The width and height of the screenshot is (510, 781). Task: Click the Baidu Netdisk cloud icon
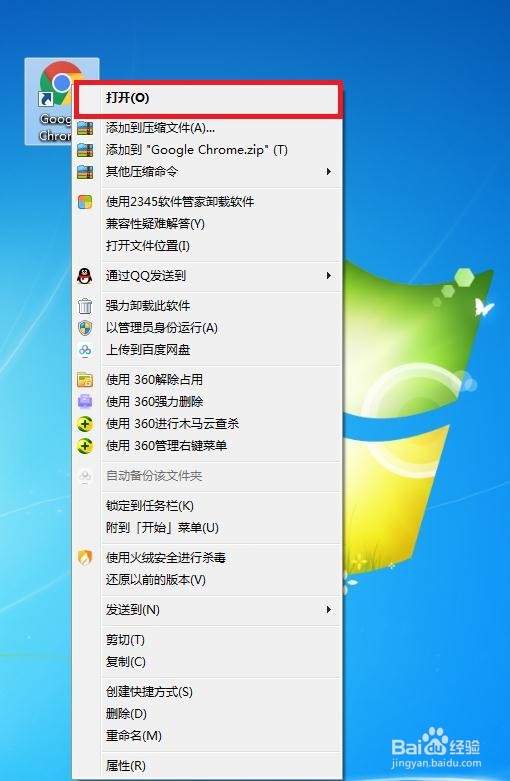click(85, 350)
